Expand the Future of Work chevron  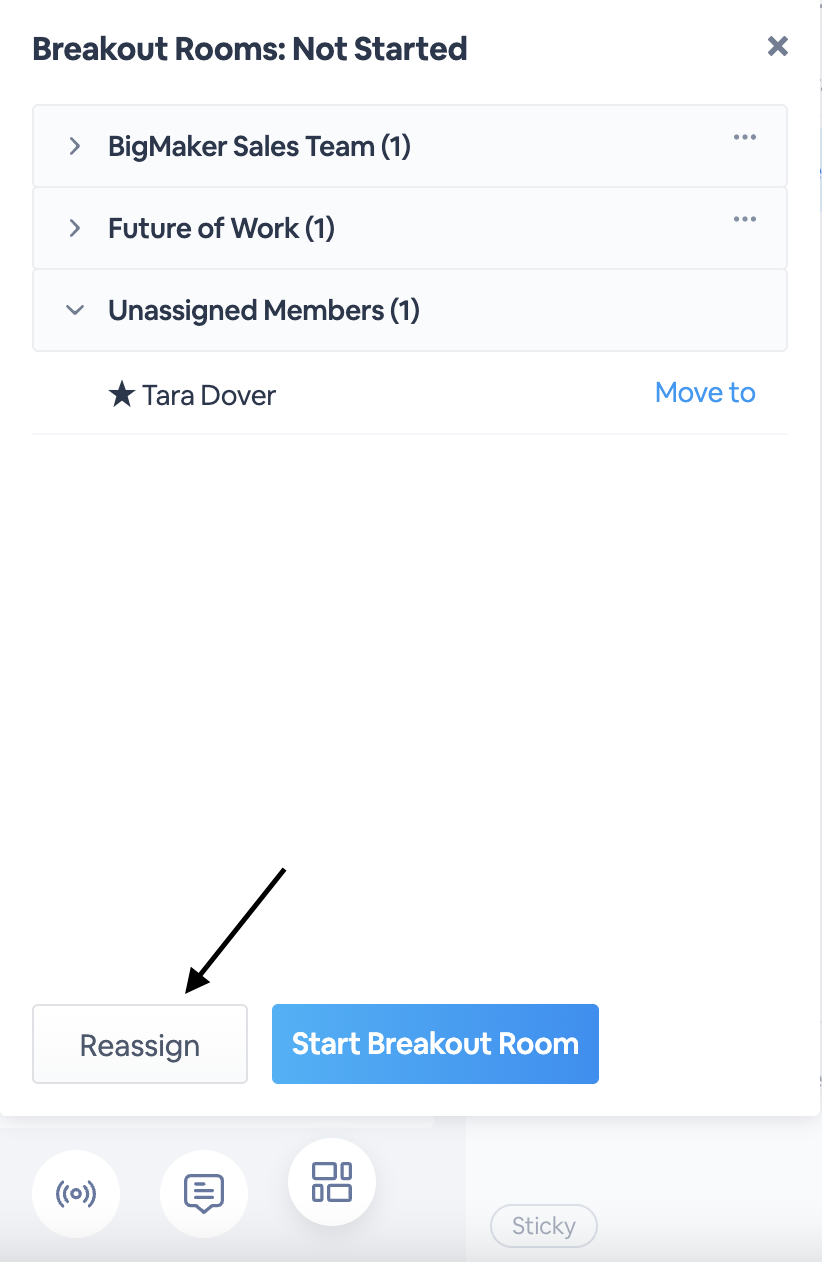point(74,229)
